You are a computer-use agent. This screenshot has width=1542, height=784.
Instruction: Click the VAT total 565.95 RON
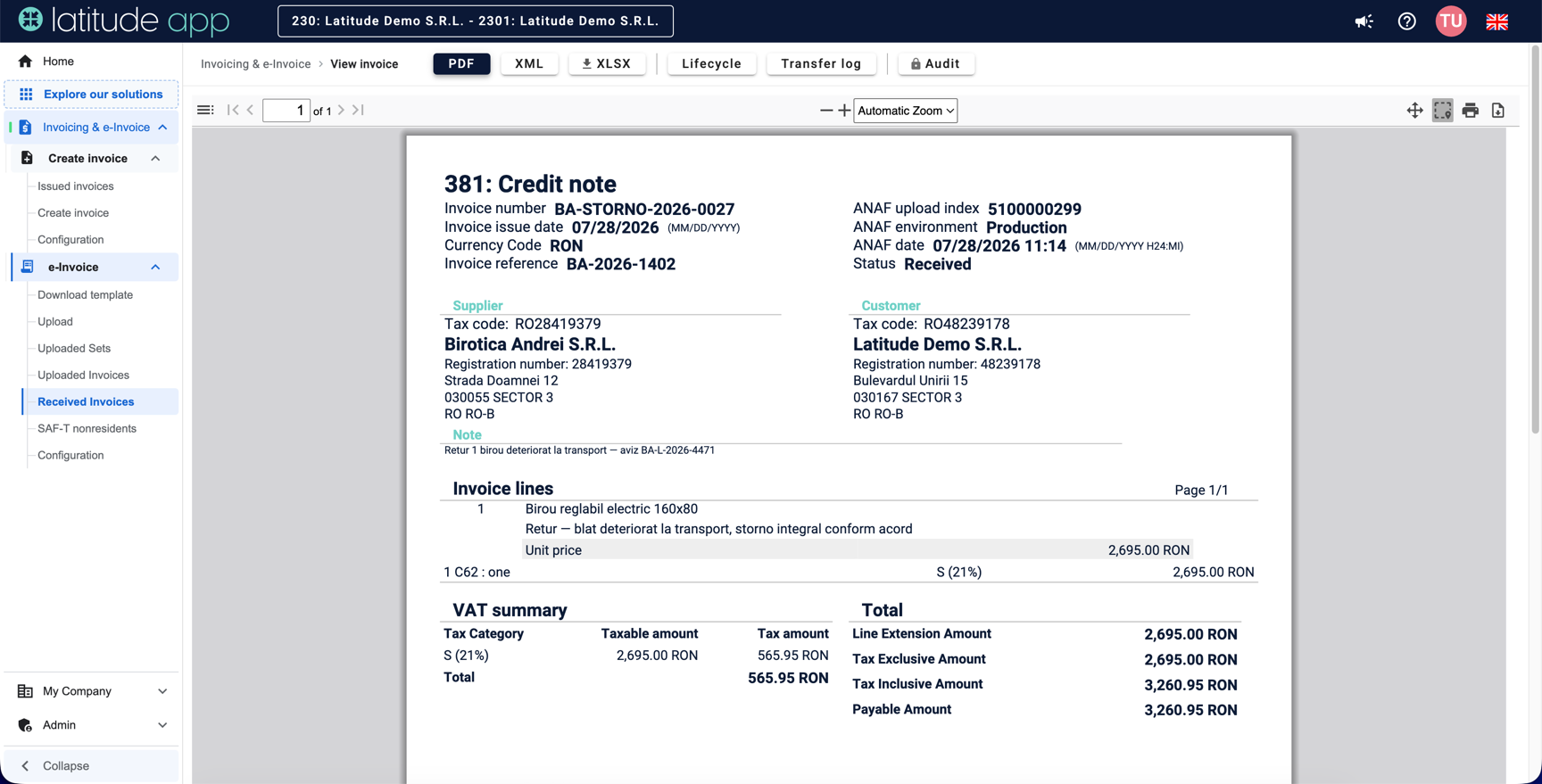(x=788, y=678)
